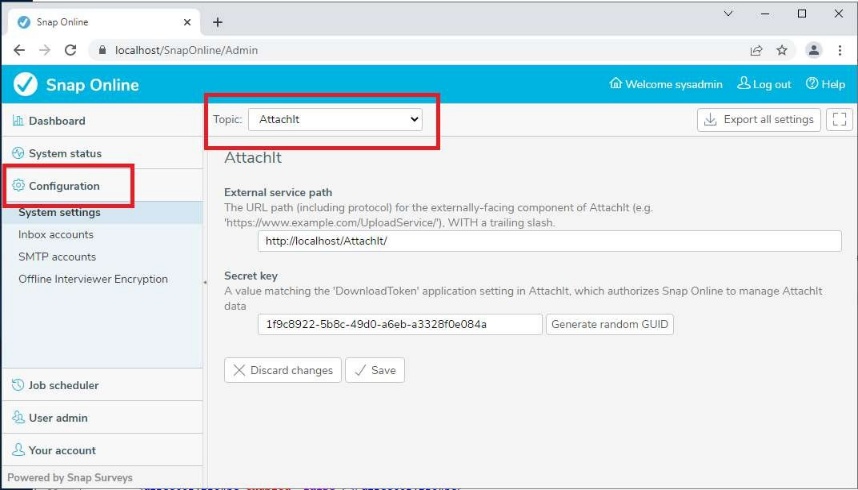The width and height of the screenshot is (858, 490).
Task: Toggle the fullscreen expand icon
Action: coord(839,120)
